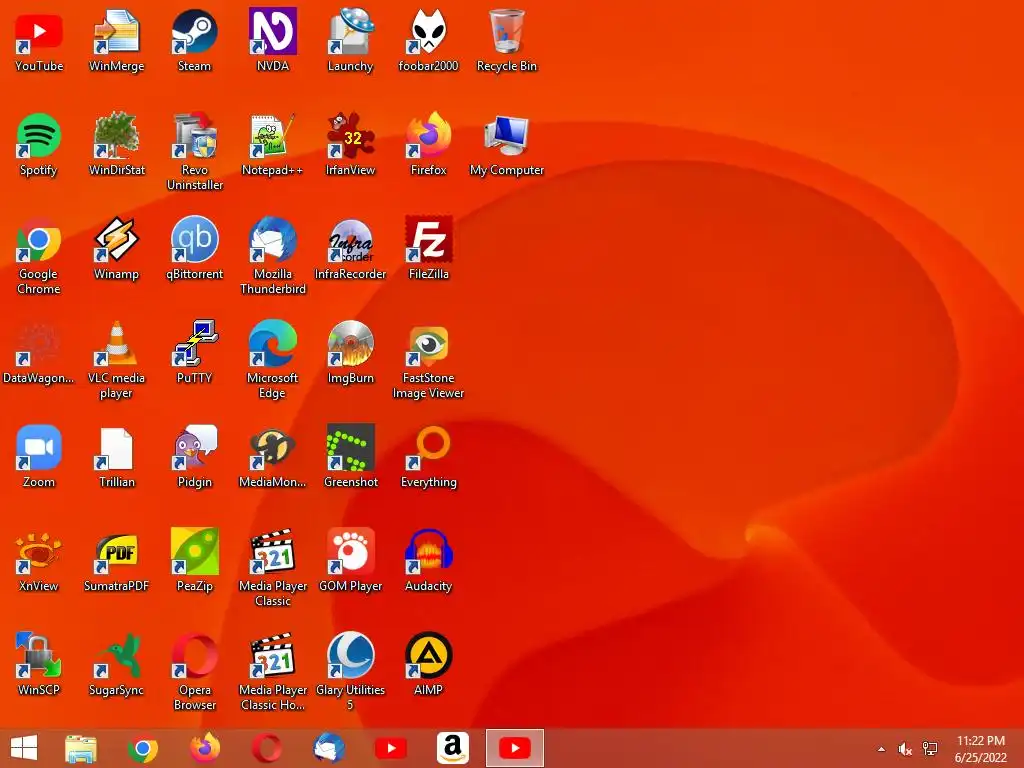
Task: Click the WinDirStat tree icon
Action: point(116,135)
